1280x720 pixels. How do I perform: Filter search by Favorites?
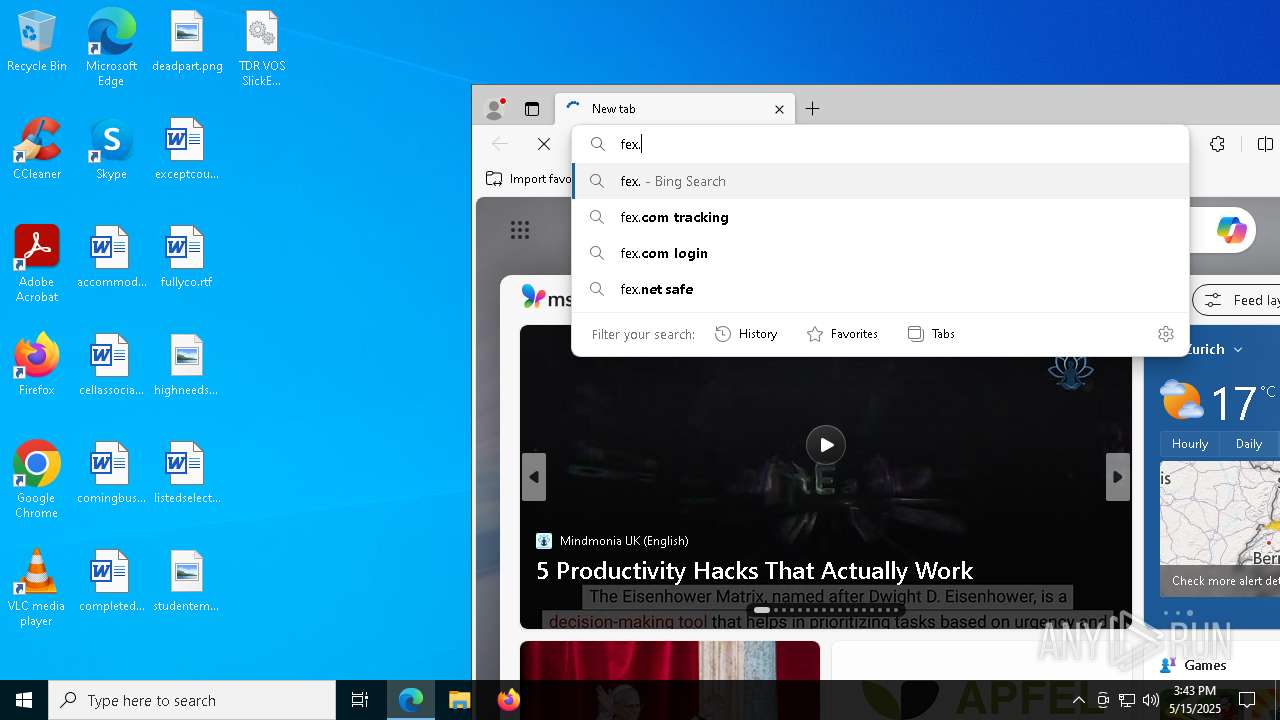coord(842,334)
